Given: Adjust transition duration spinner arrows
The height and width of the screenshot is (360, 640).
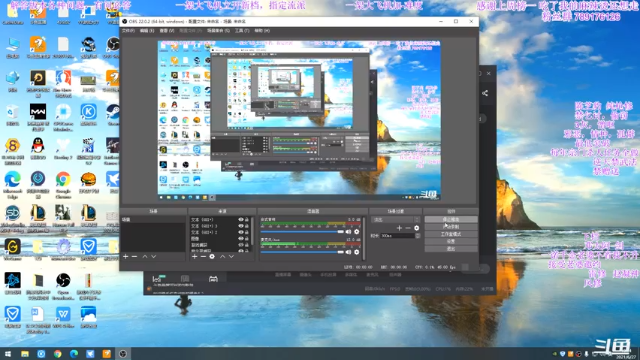Looking at the screenshot, I should [x=417, y=236].
